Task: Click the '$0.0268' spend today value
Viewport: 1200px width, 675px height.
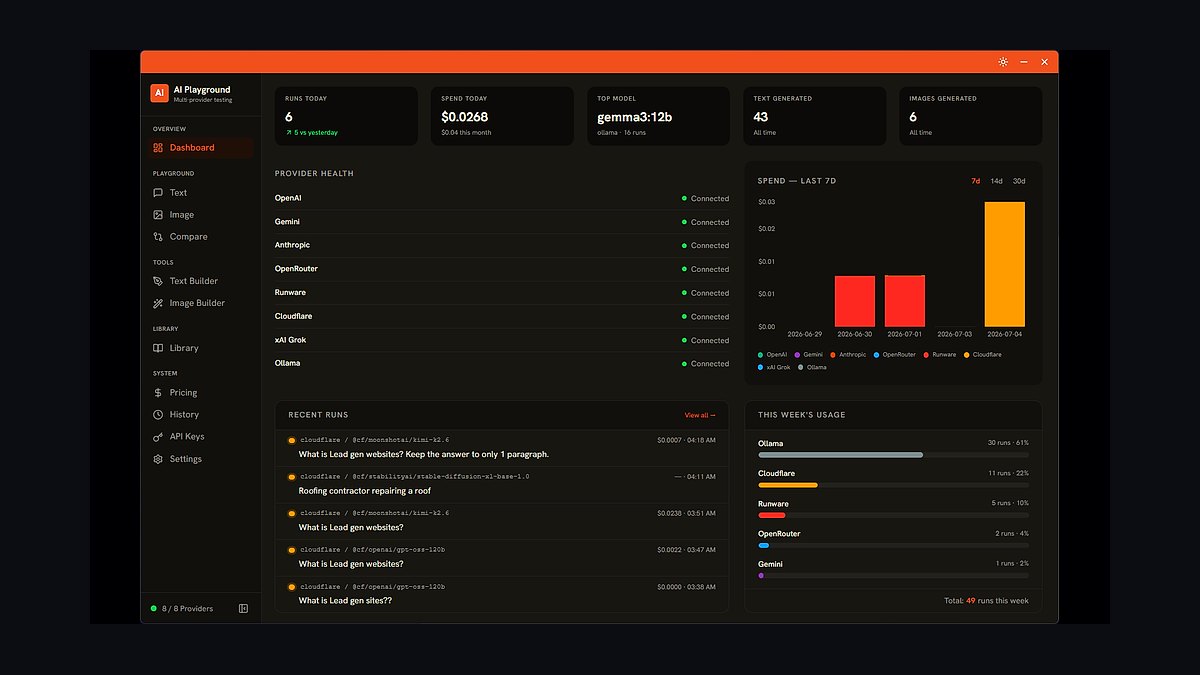Action: (464, 117)
